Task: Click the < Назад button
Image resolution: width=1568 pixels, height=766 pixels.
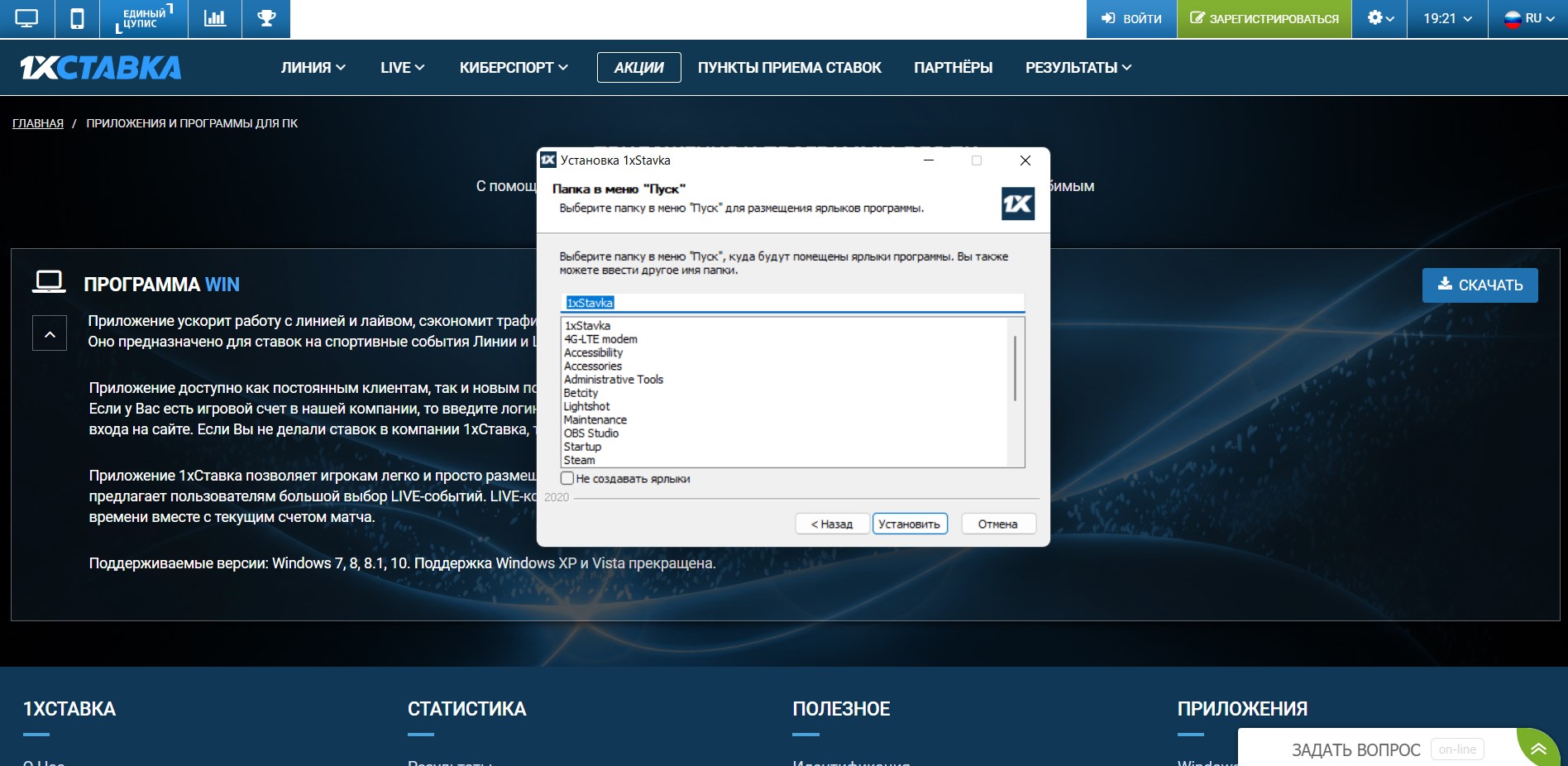Action: (832, 524)
